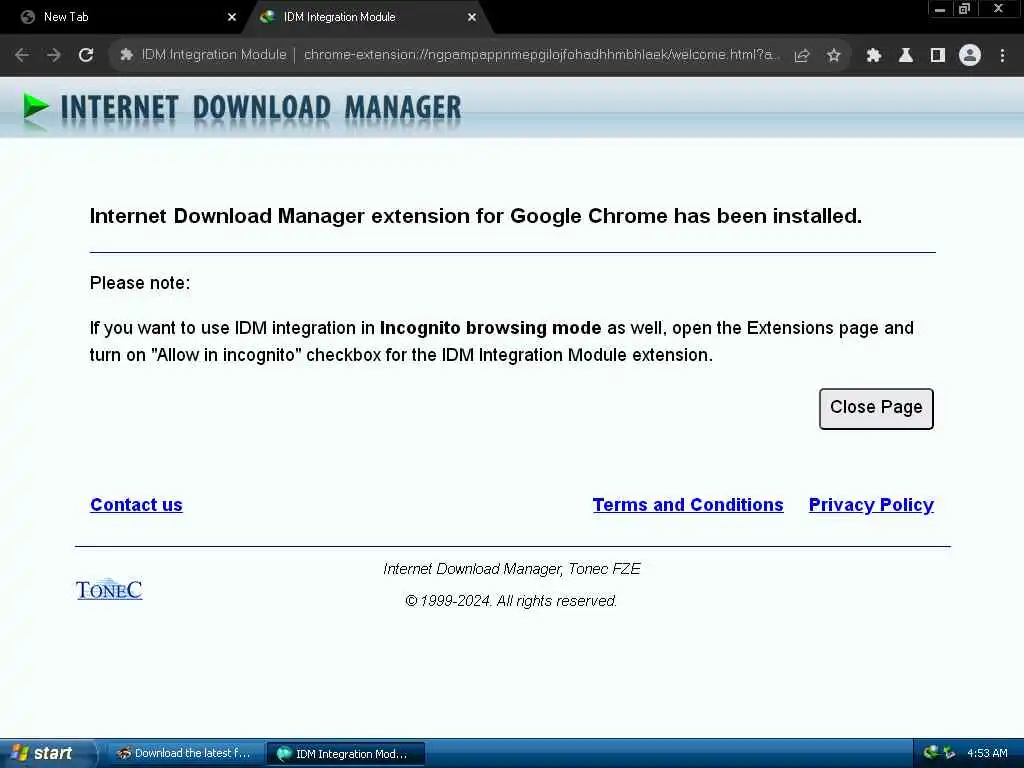Click the Close Page button
1024x768 pixels.
876,409
